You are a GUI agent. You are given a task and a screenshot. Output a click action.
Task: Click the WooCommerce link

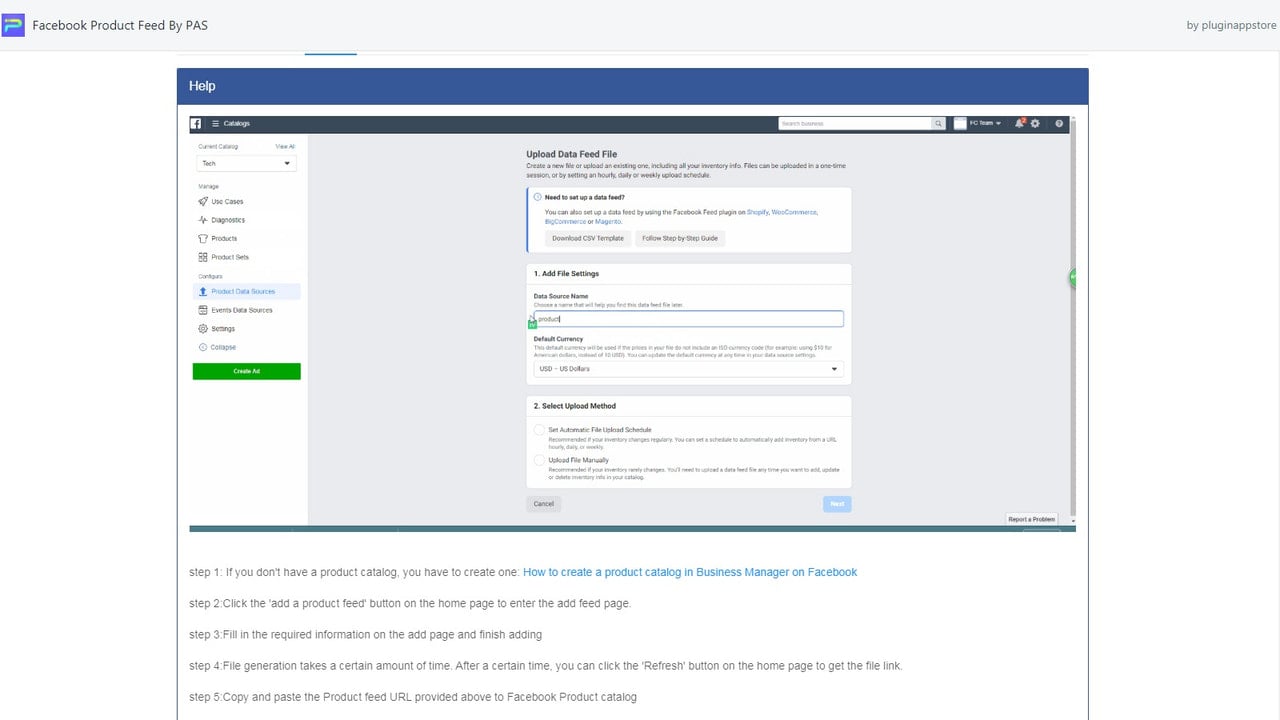click(795, 212)
